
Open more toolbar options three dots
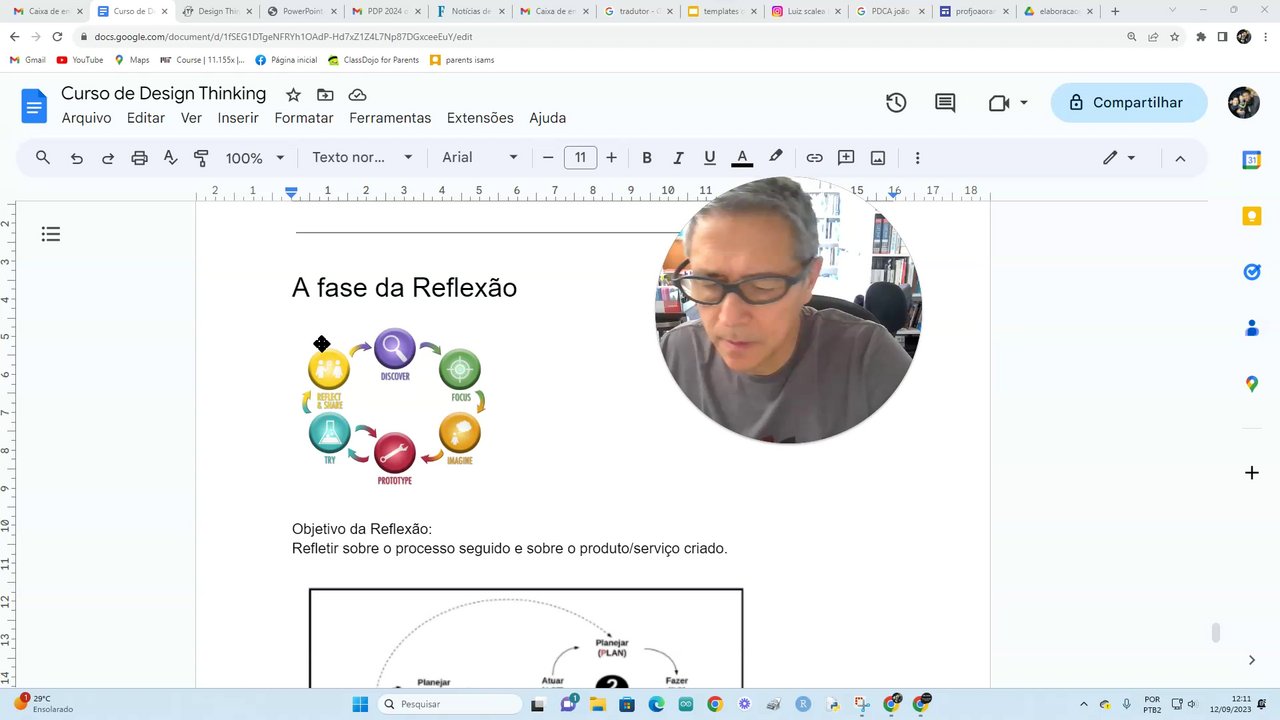pyautogui.click(x=917, y=158)
